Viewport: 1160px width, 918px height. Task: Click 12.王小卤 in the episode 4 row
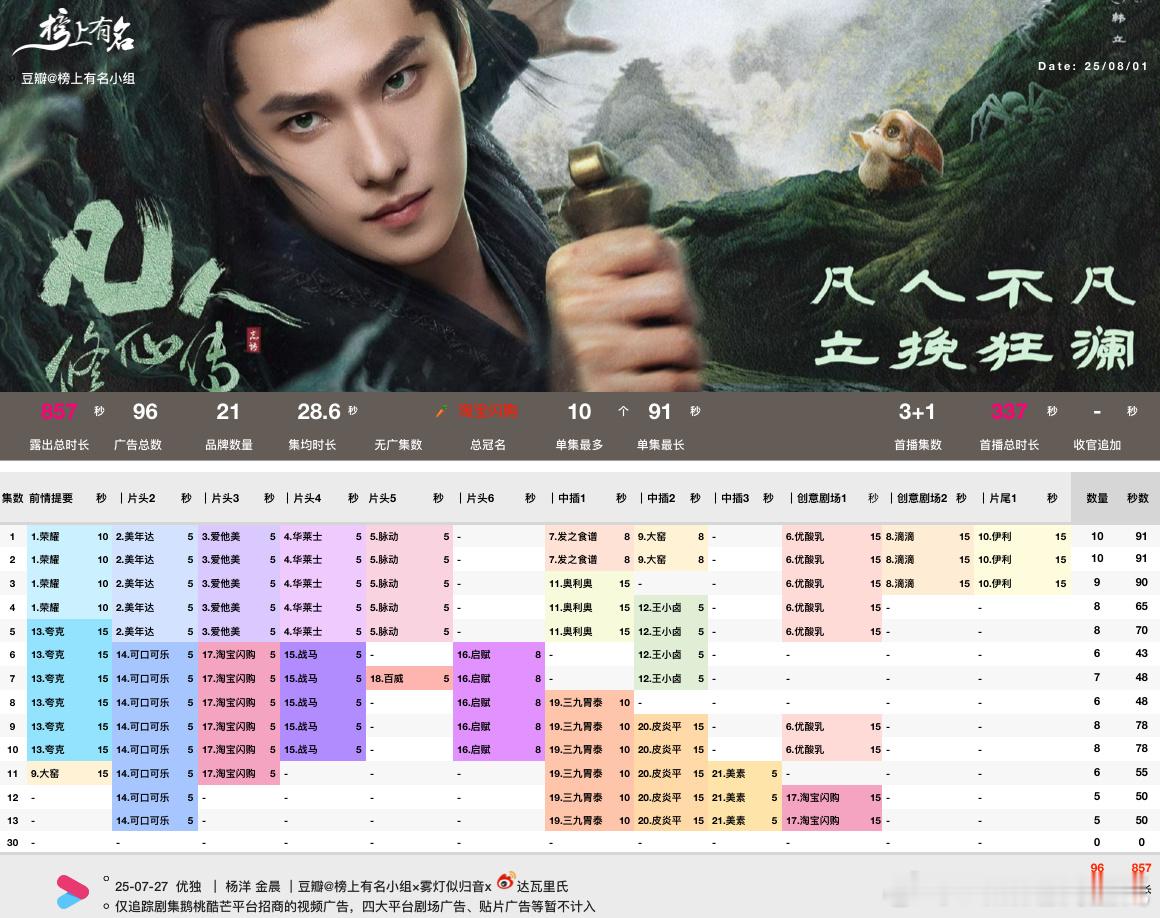tap(659, 607)
